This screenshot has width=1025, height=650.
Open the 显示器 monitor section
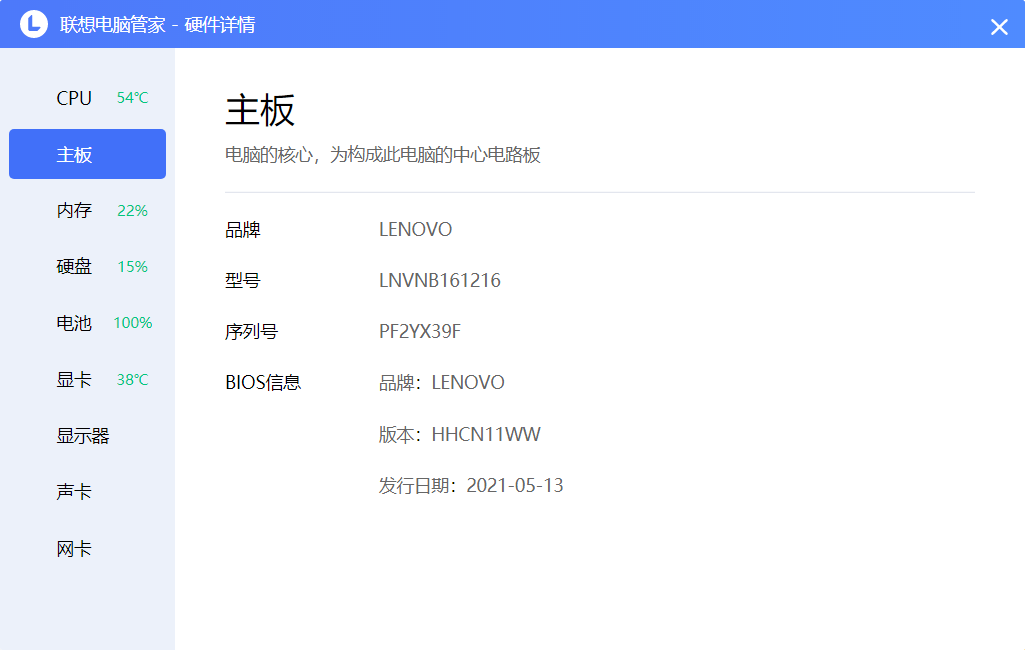tap(87, 436)
